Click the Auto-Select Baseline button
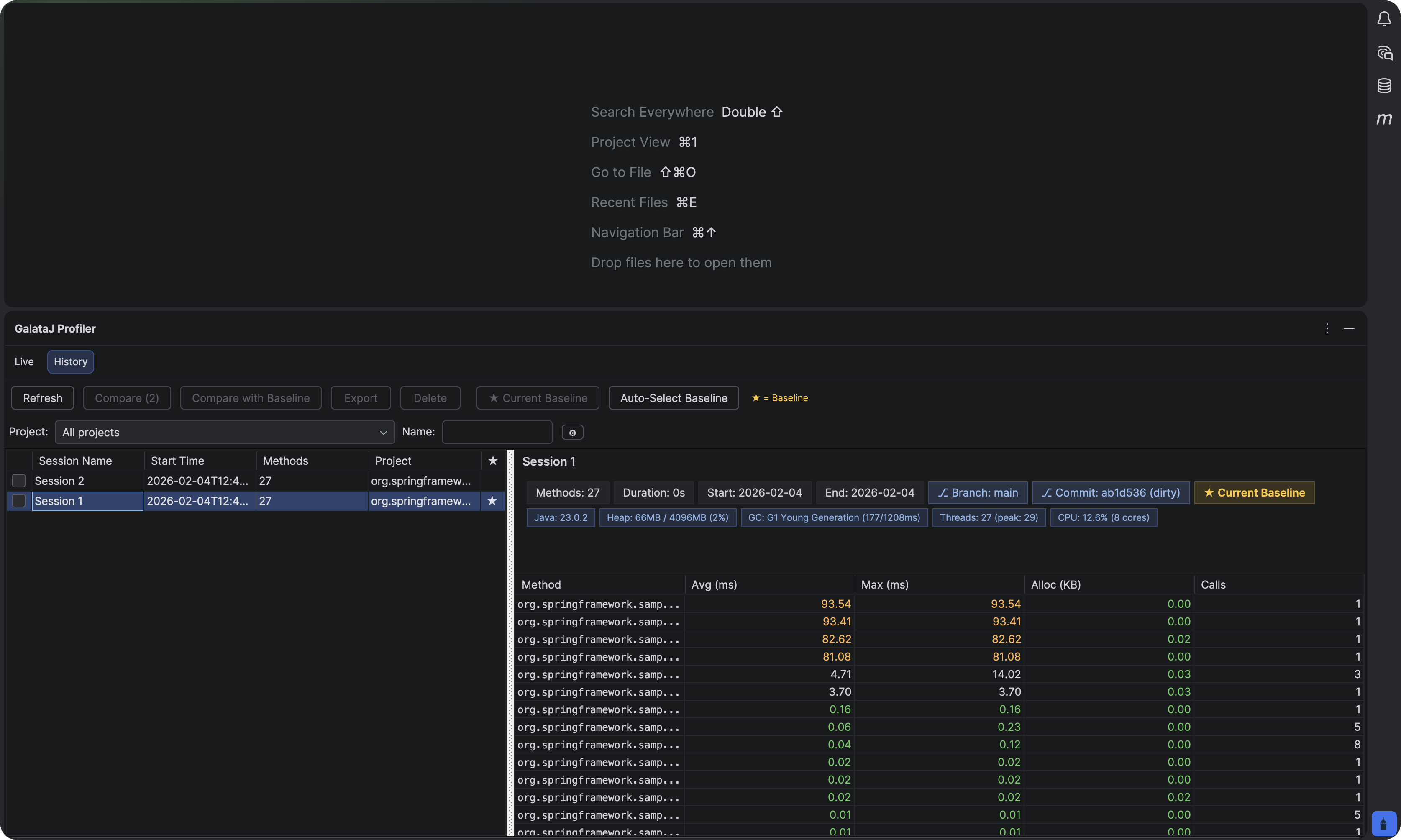This screenshot has width=1401, height=840. pyautogui.click(x=673, y=398)
